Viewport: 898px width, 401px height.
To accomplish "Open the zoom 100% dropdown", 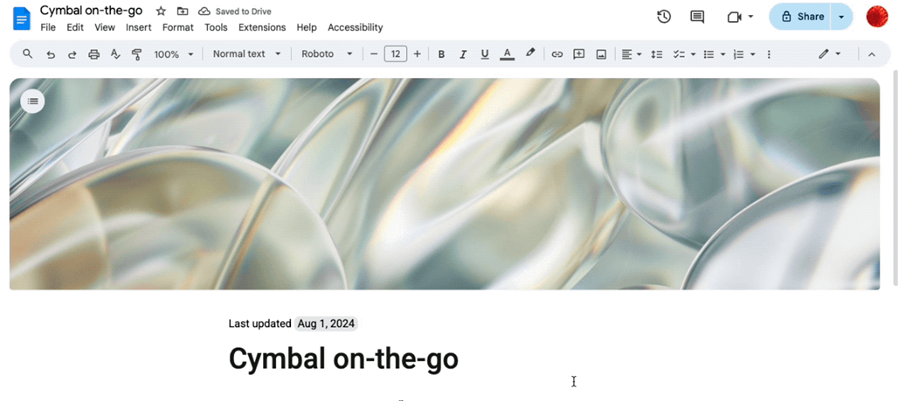I will [x=173, y=54].
